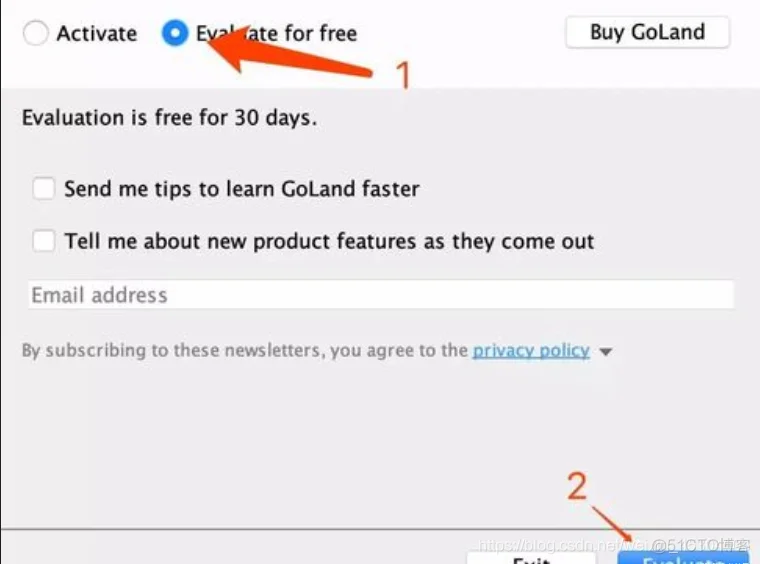Viewport: 760px width, 564px height.
Task: Click the Exit button
Action: click(x=531, y=558)
